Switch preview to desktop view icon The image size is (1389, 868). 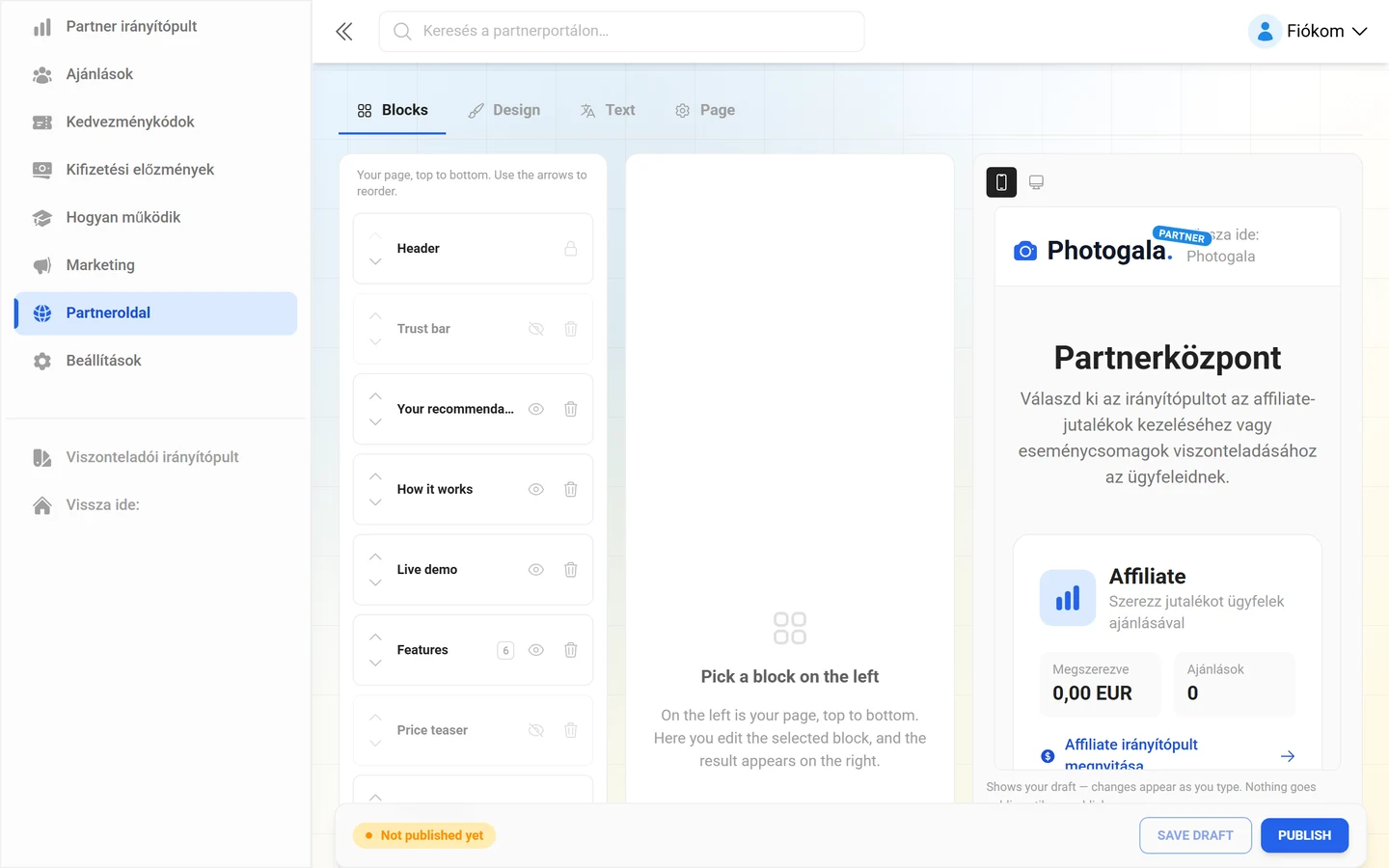pyautogui.click(x=1037, y=182)
